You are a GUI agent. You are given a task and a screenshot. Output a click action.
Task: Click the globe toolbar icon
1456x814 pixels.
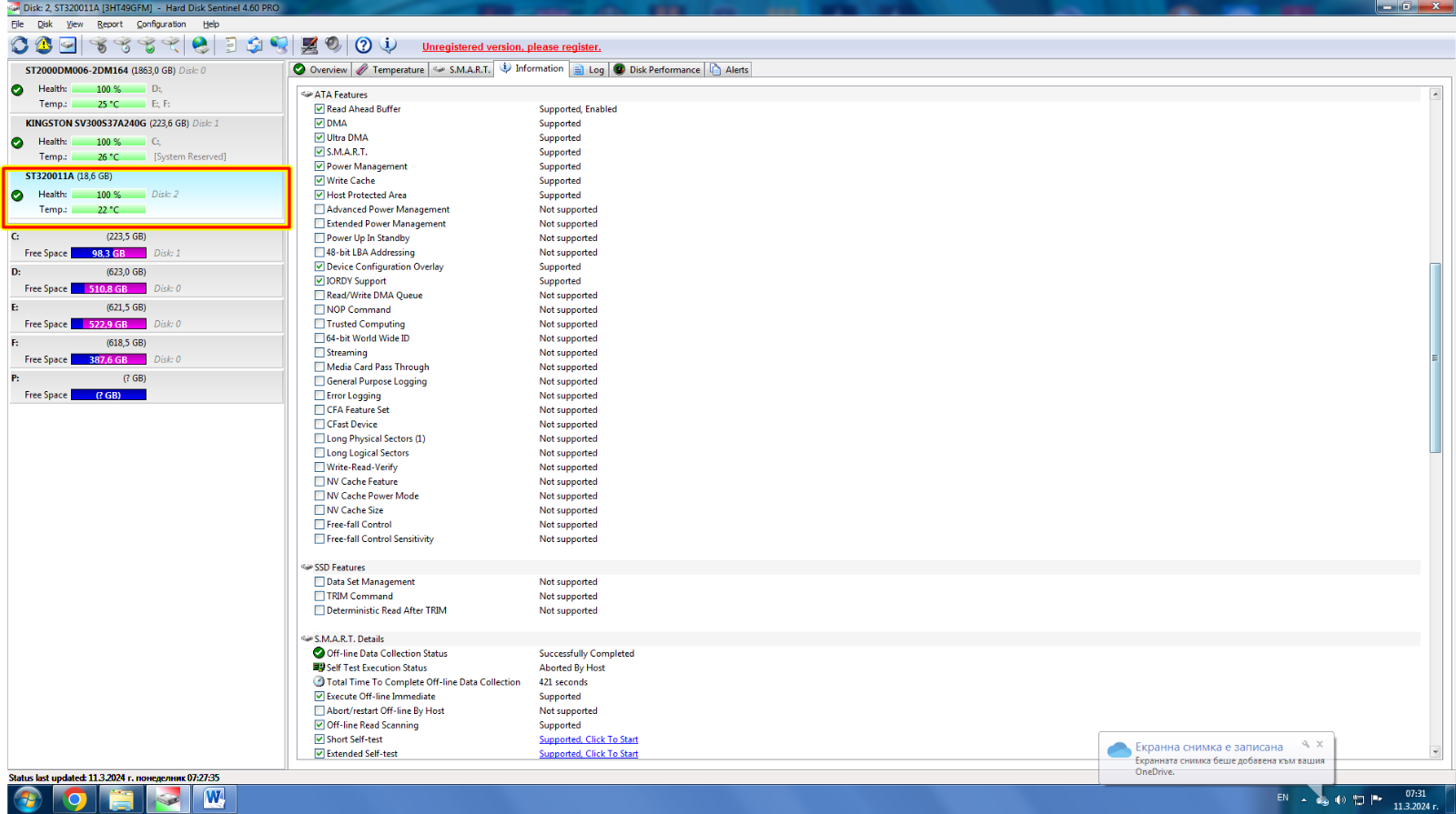pos(200,45)
